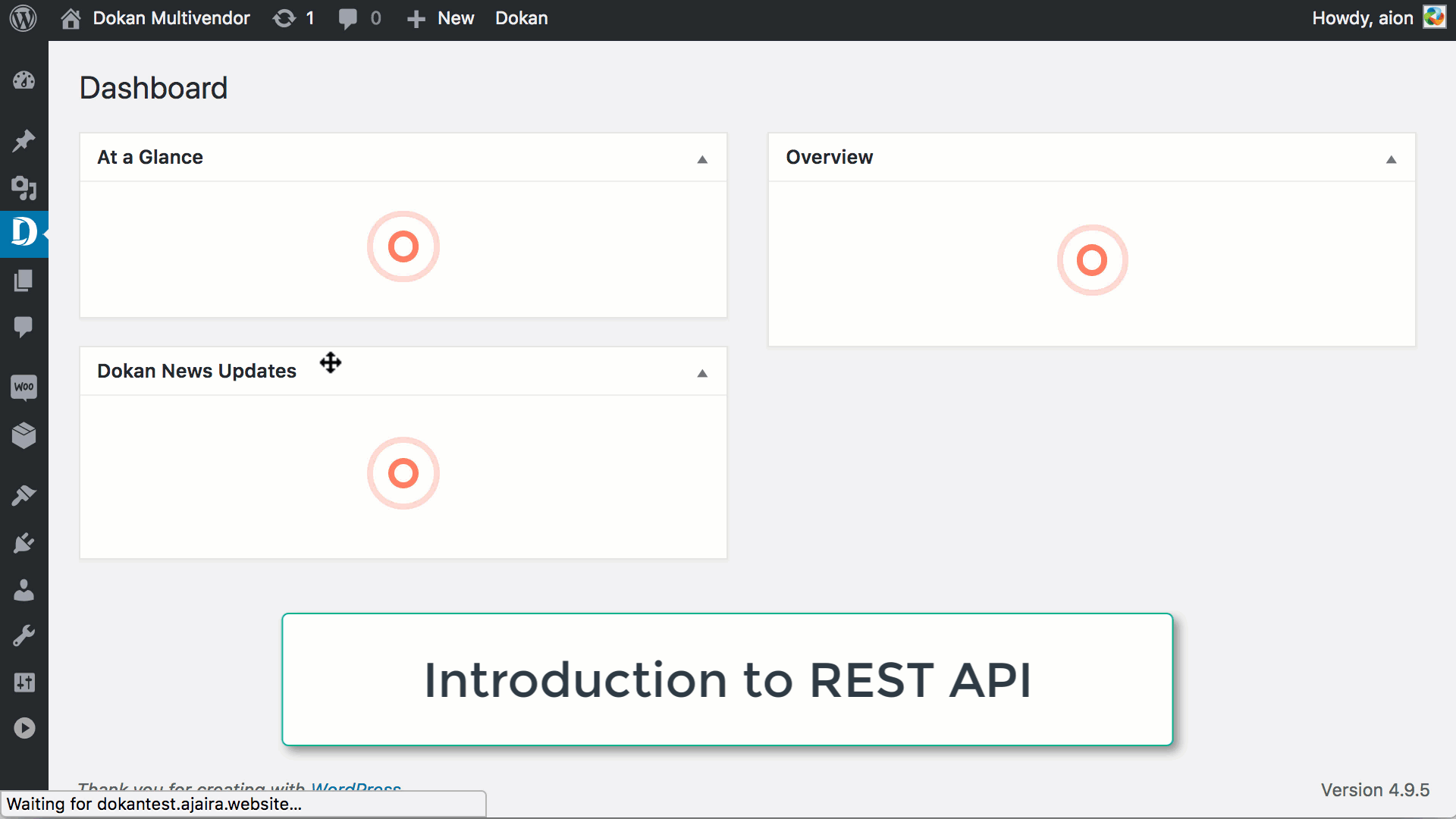This screenshot has width=1456, height=819.
Task: Collapse the Dokan News Updates panel
Action: pos(702,374)
